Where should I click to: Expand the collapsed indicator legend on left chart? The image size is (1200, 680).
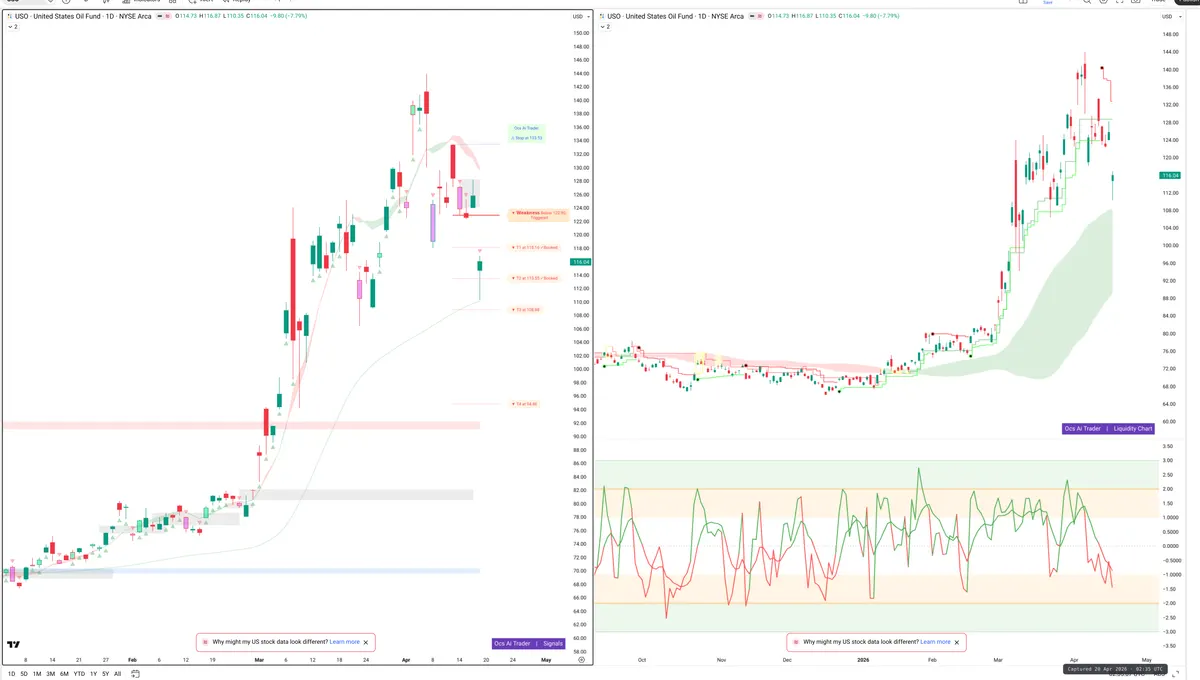point(13,27)
